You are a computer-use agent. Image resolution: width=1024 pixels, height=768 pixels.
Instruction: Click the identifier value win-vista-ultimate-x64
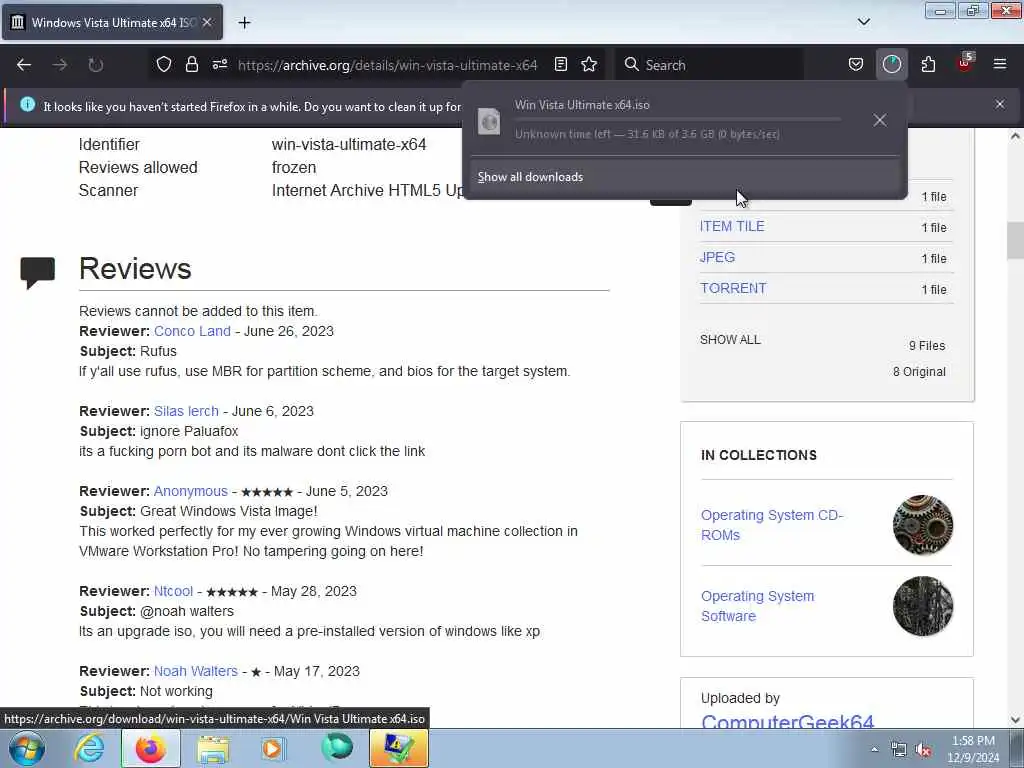349,144
